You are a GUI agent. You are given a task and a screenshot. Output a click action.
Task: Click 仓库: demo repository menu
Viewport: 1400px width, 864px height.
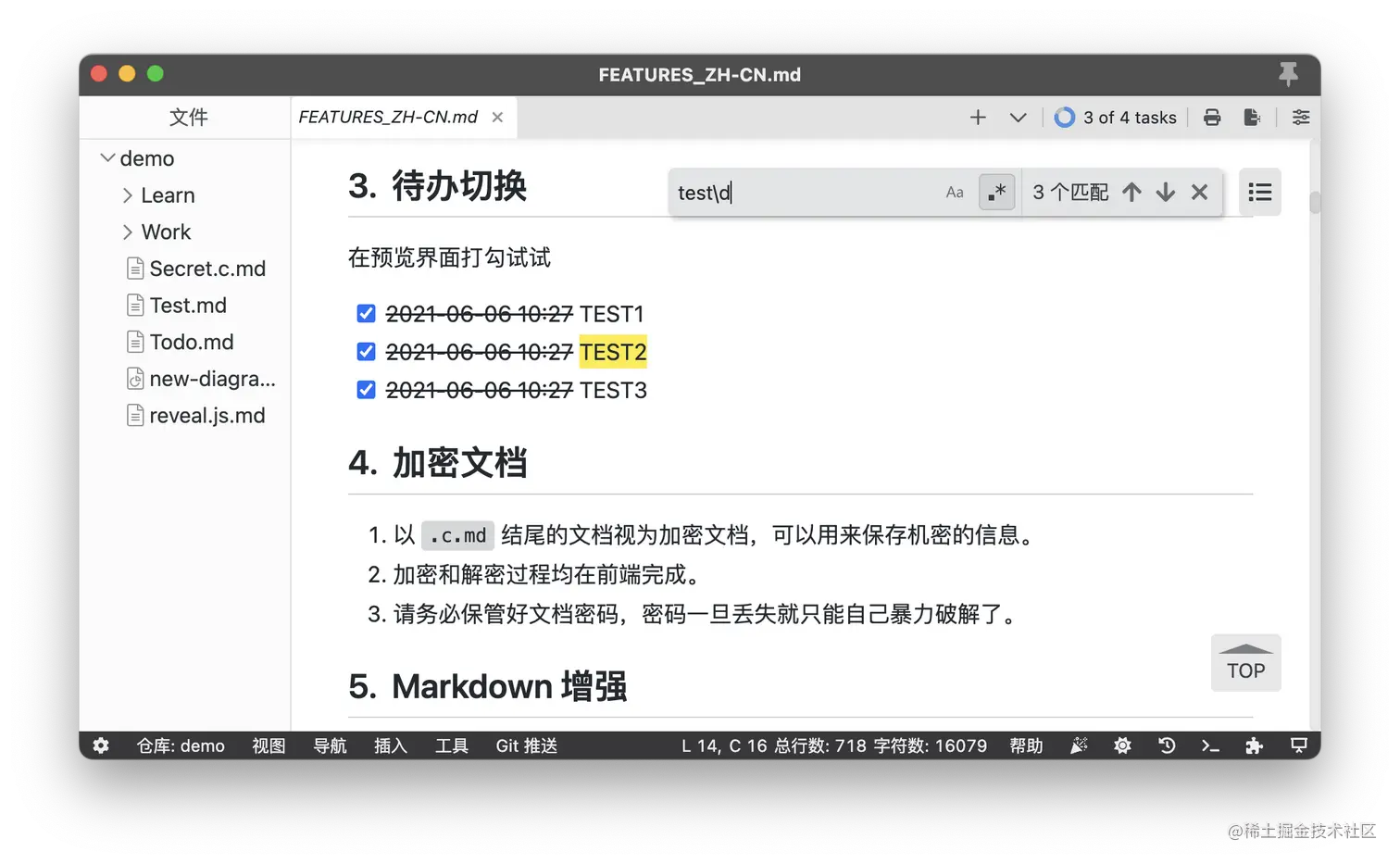[x=181, y=745]
